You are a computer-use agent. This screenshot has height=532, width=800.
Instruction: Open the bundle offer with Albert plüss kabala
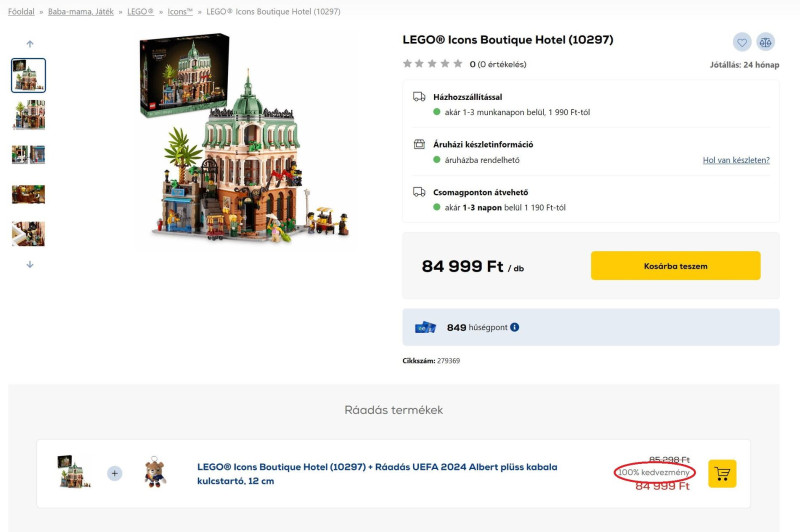377,473
